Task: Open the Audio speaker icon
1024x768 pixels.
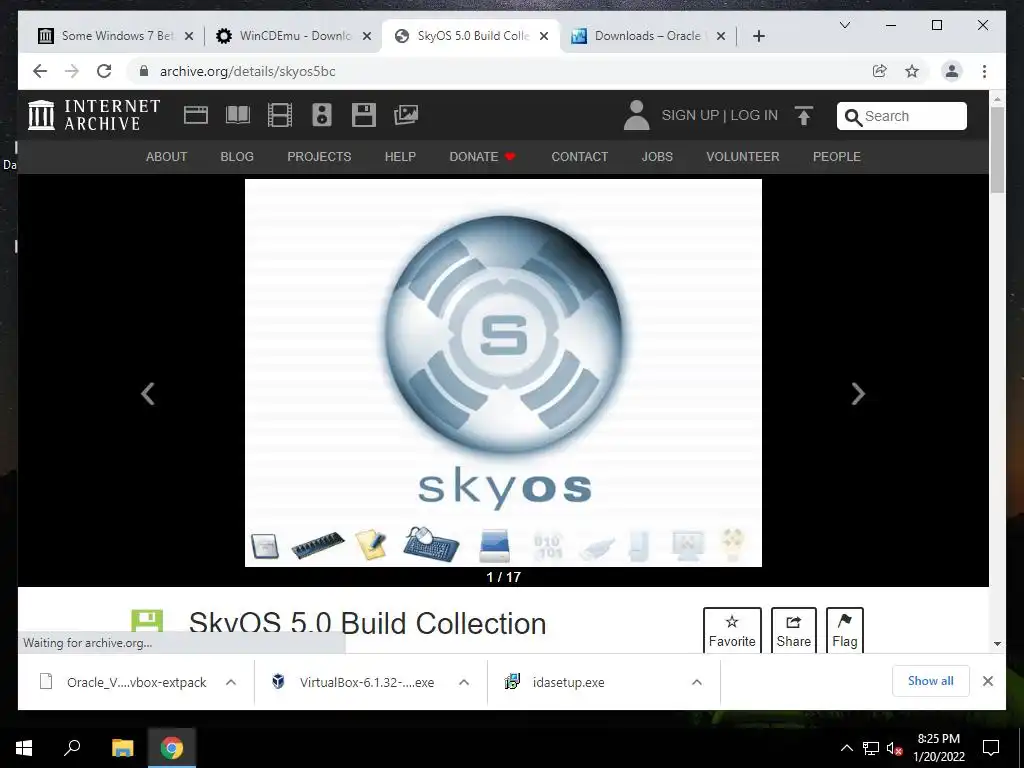Action: pyautogui.click(x=322, y=115)
